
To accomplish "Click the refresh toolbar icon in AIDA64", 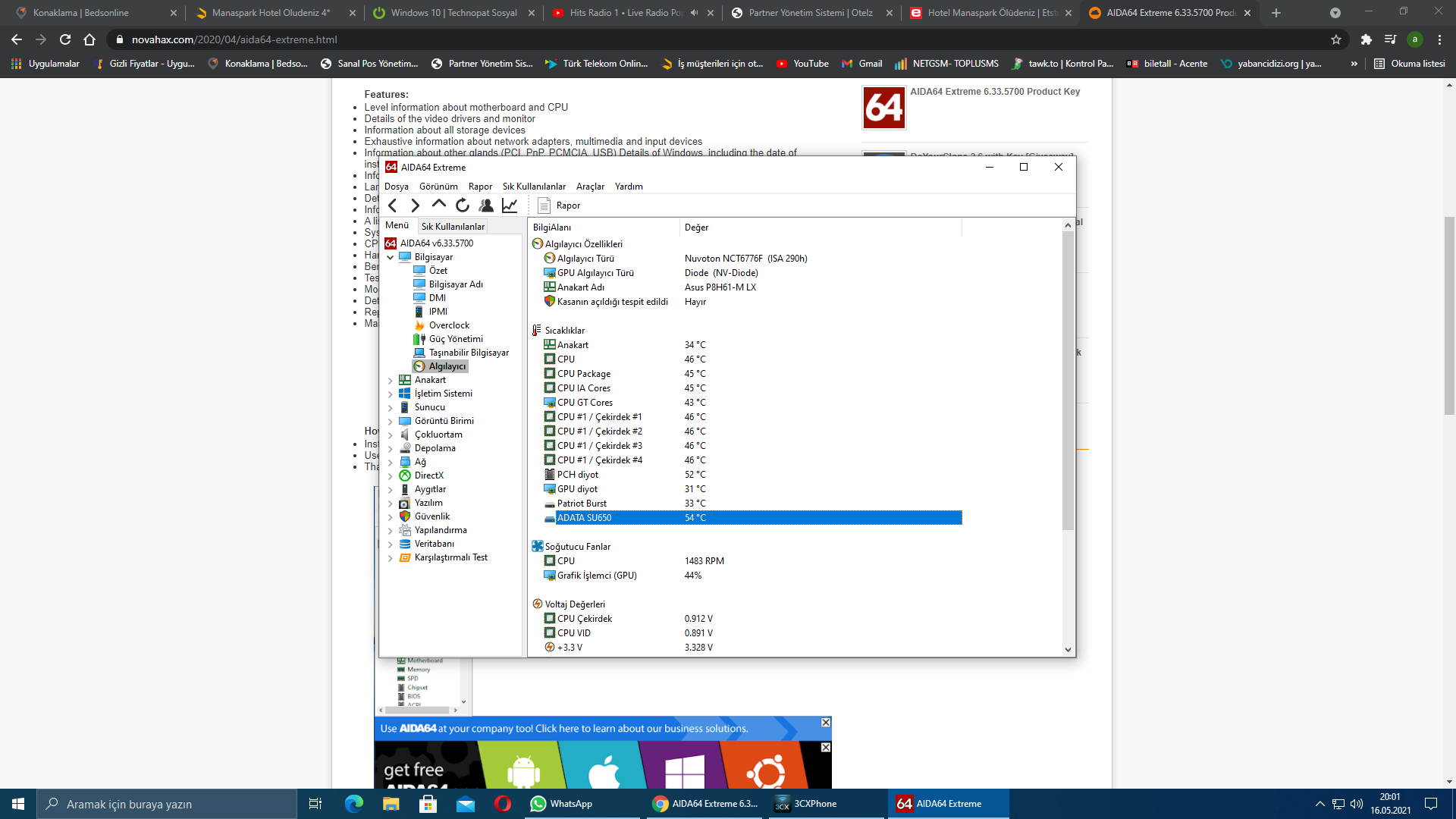I will pos(463,206).
